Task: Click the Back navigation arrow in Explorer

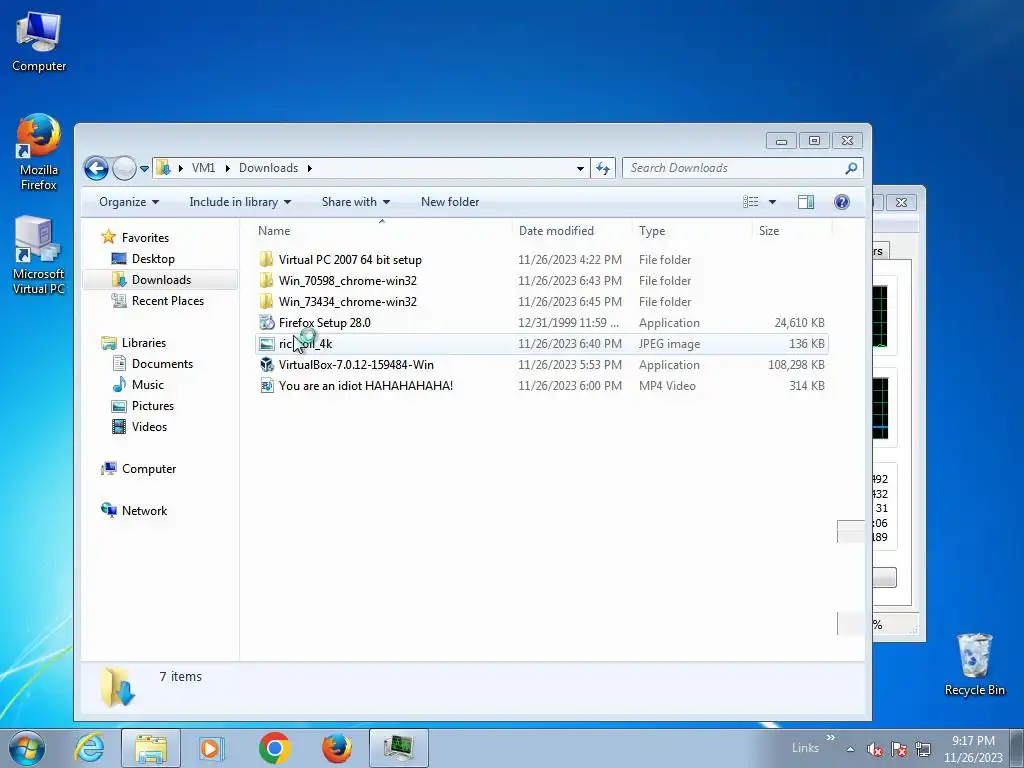Action: pyautogui.click(x=96, y=168)
